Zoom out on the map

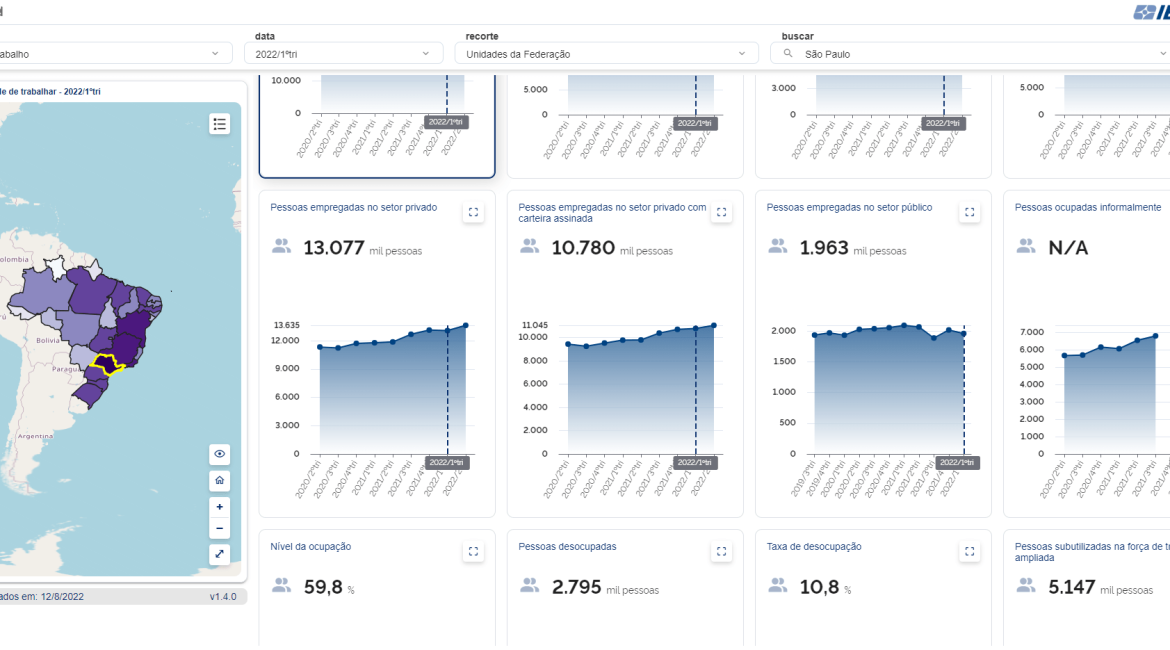tap(220, 528)
